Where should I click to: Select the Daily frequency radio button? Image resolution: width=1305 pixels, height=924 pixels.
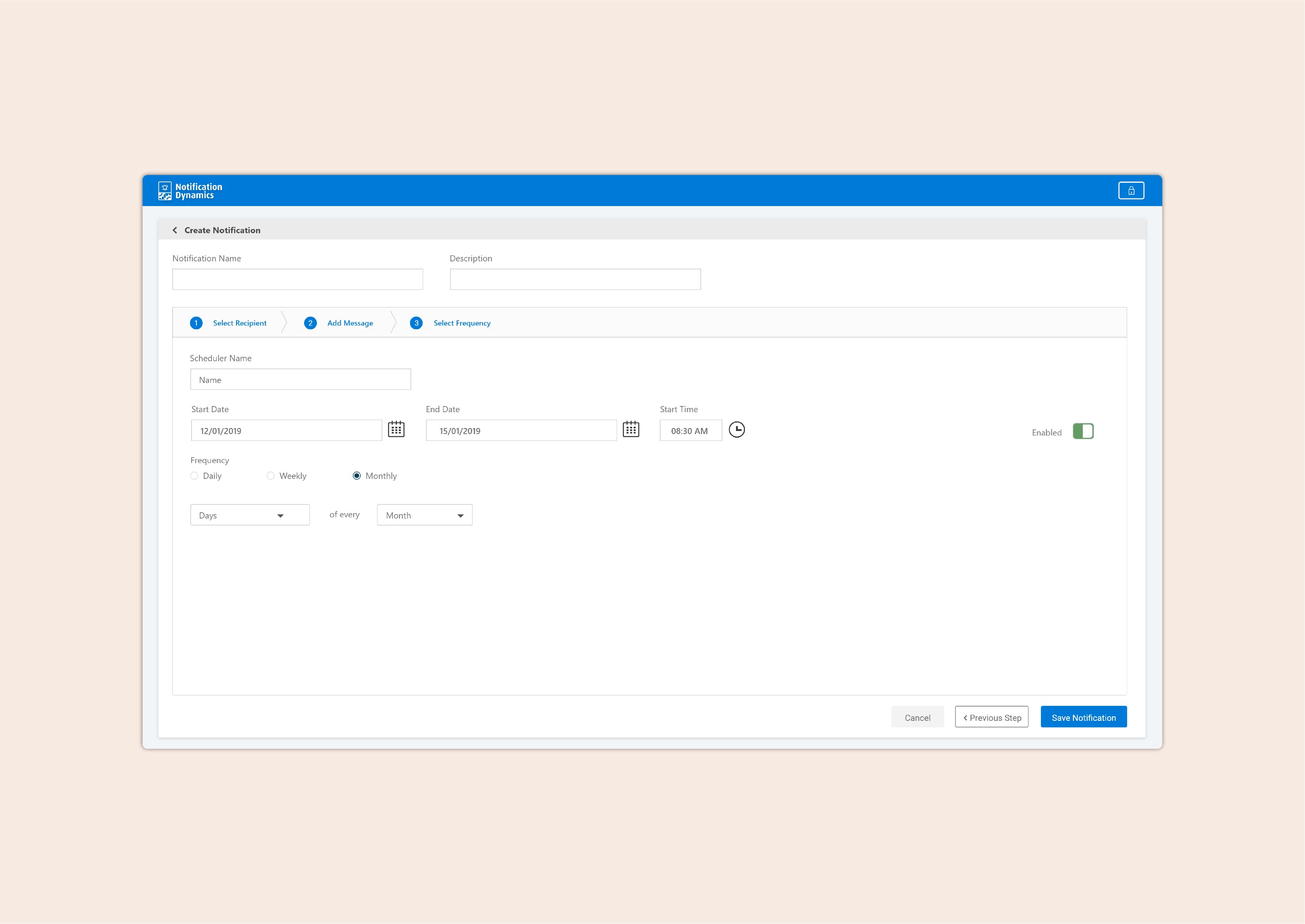click(194, 476)
